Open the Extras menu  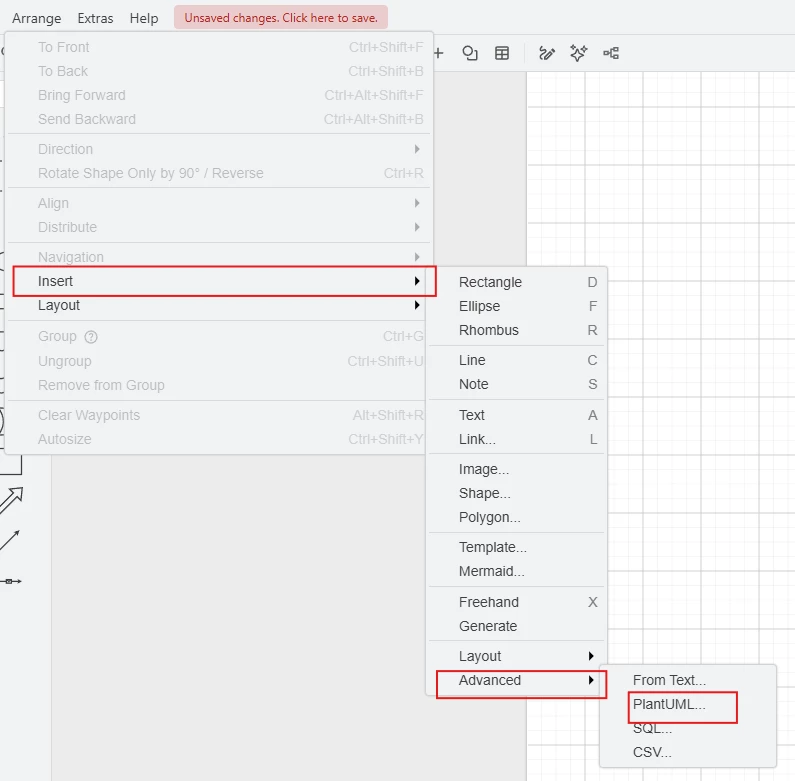point(95,18)
